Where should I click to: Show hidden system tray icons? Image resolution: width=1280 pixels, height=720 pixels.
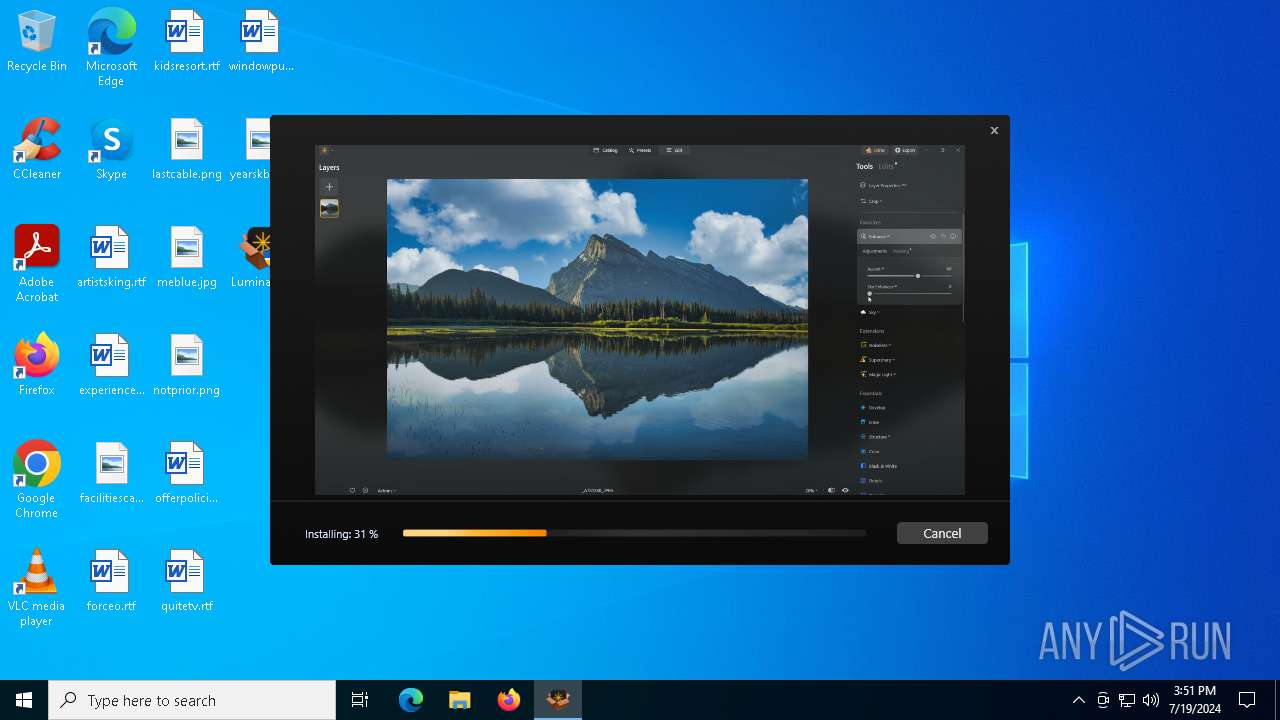pyautogui.click(x=1078, y=700)
